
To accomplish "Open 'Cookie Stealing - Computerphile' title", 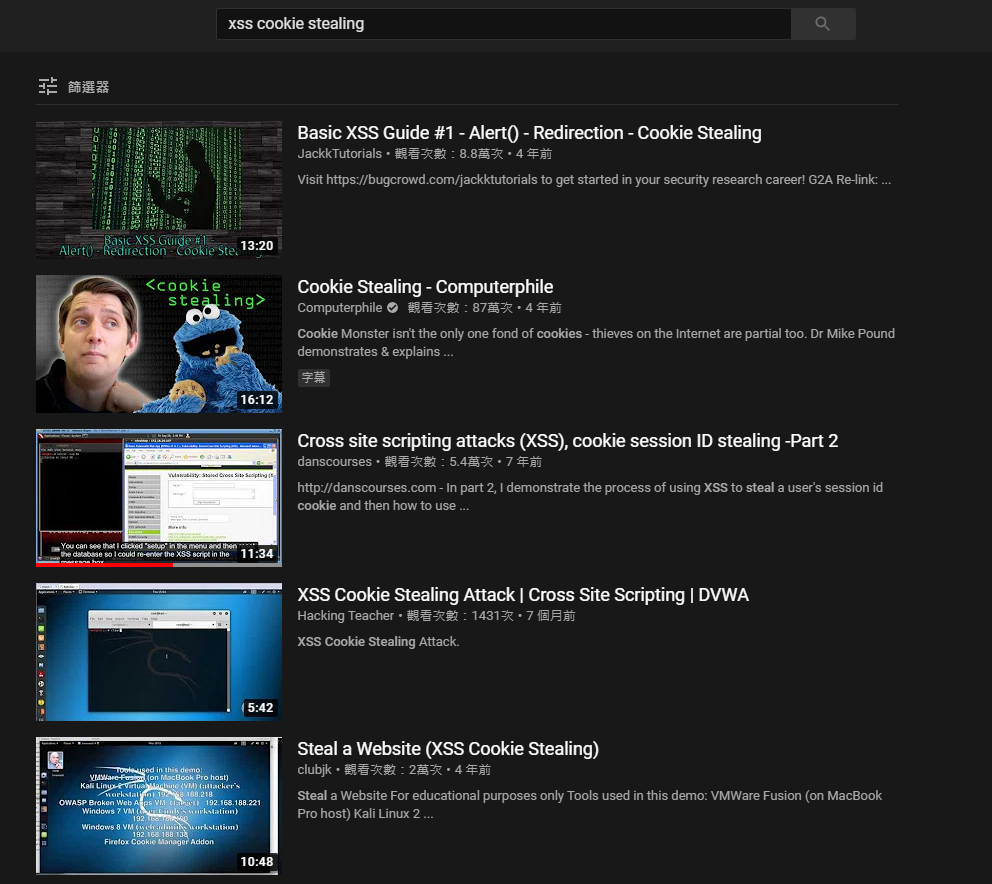I will [x=425, y=287].
